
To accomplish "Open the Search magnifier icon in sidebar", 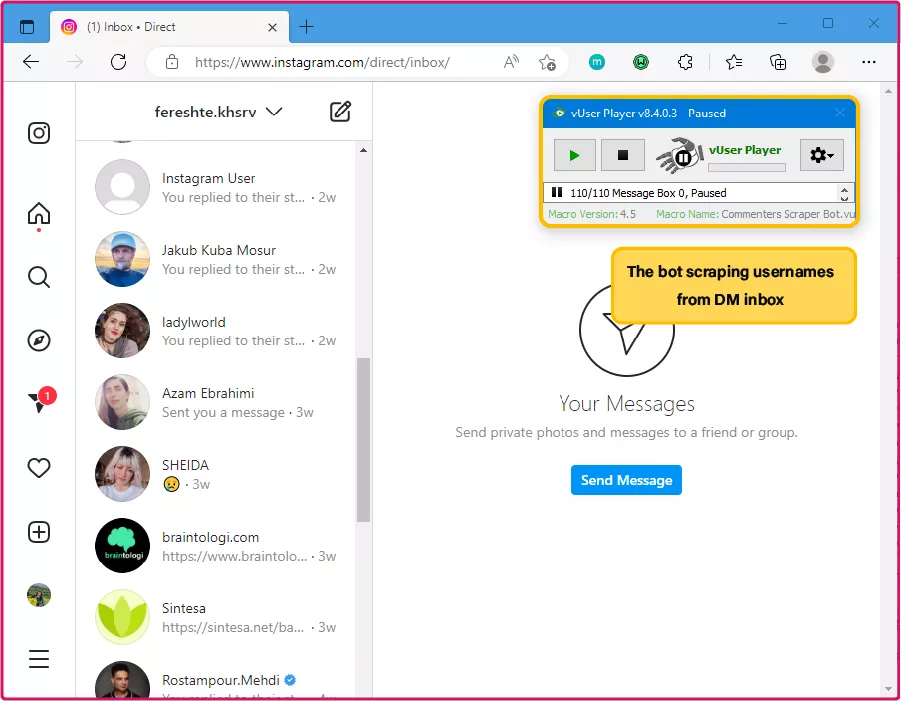I will coord(39,277).
